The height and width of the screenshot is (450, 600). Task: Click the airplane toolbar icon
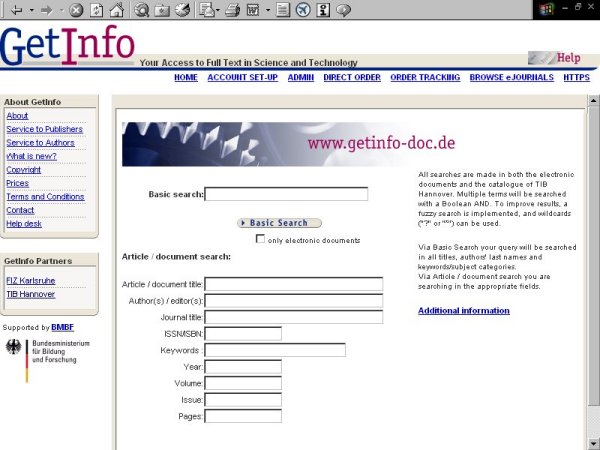click(303, 10)
